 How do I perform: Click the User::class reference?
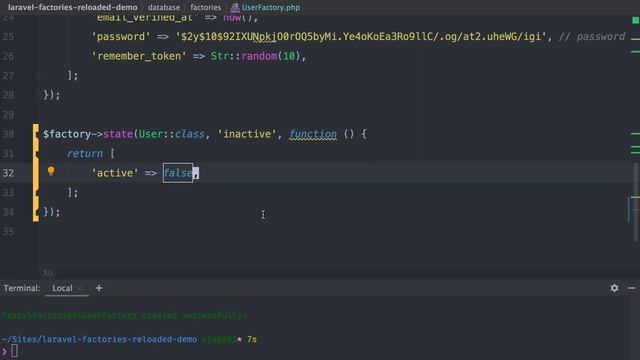pyautogui.click(x=171, y=134)
